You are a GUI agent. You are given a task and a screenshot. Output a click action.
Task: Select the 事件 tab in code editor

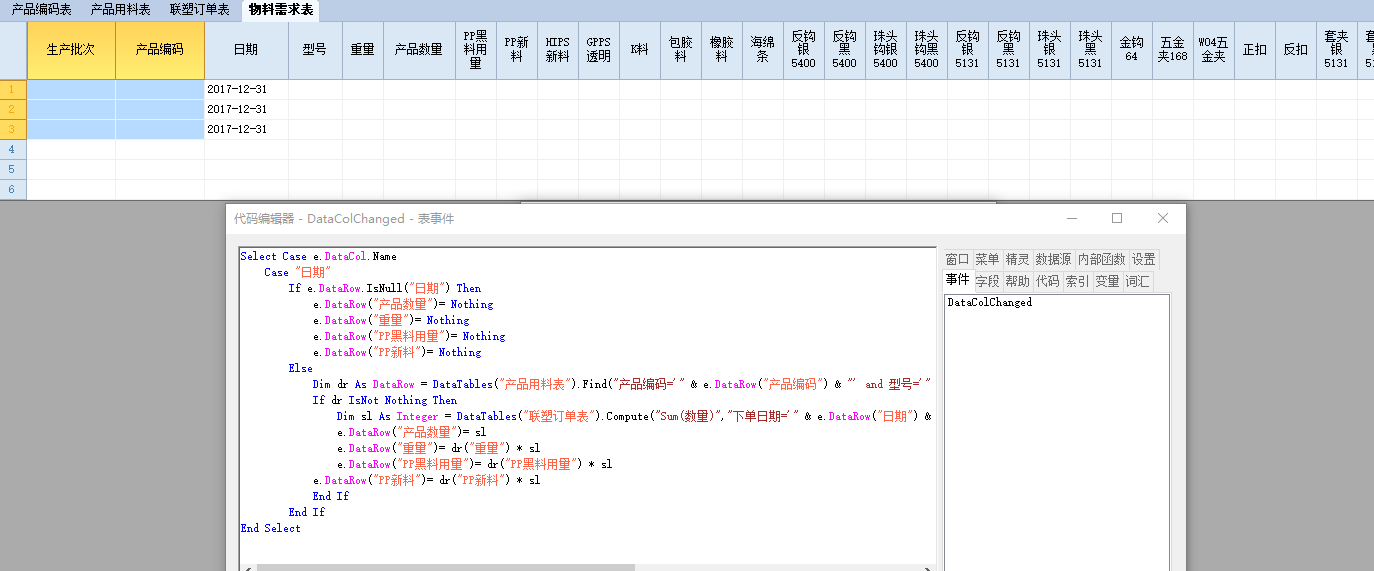(957, 280)
